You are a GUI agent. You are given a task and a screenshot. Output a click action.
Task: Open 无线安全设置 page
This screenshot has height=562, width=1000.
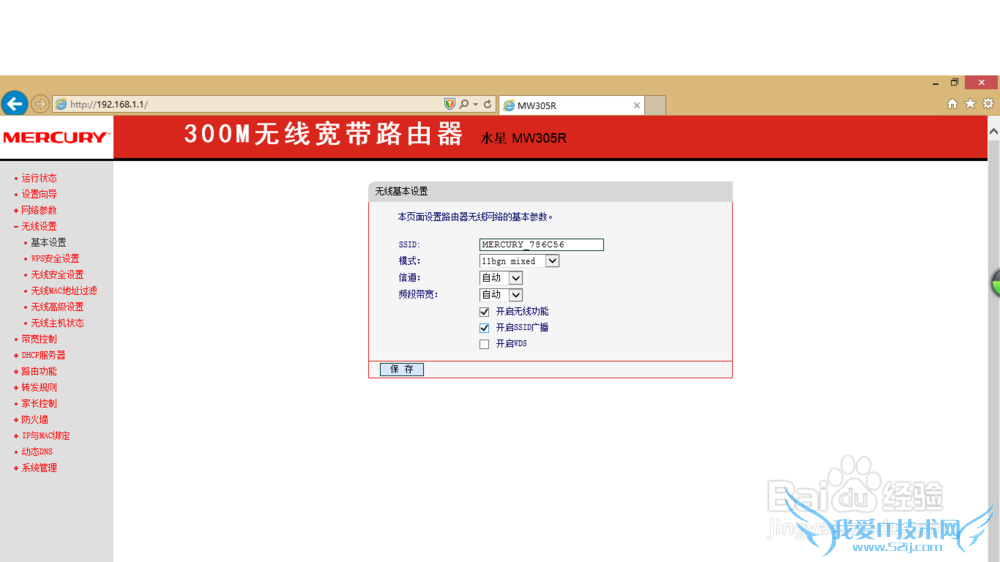57,274
